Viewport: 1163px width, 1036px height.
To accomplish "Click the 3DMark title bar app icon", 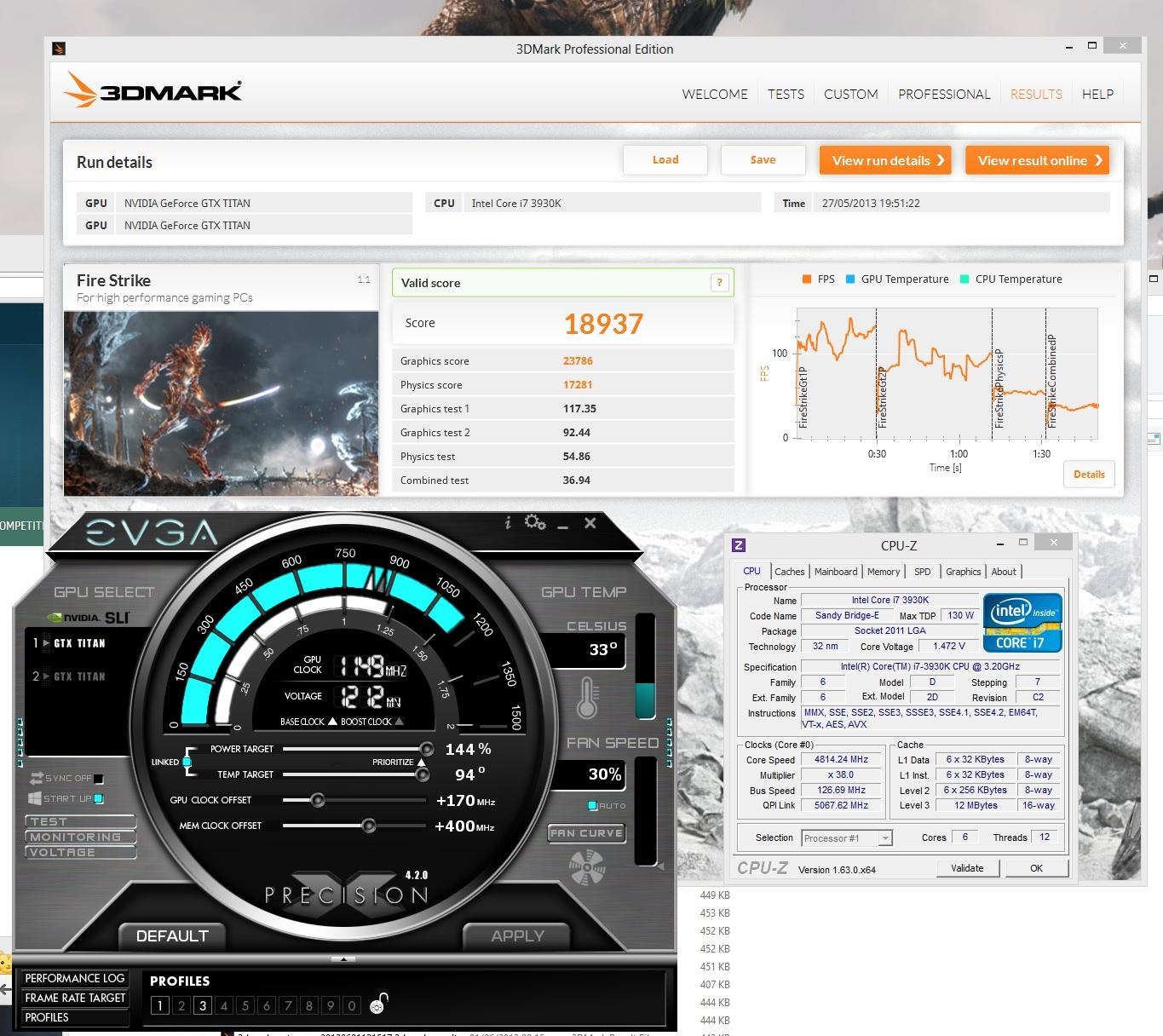I will pyautogui.click(x=59, y=49).
